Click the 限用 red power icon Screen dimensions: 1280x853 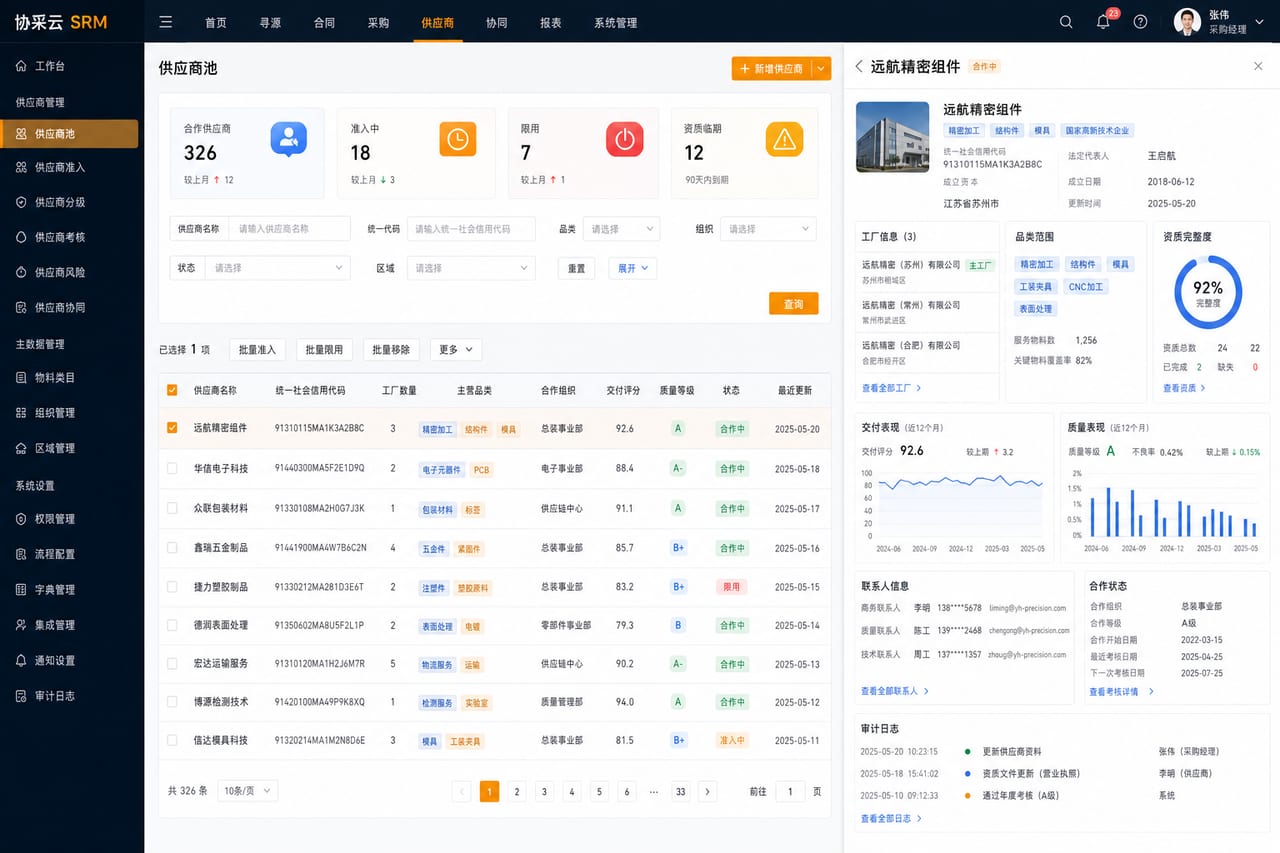pyautogui.click(x=624, y=139)
